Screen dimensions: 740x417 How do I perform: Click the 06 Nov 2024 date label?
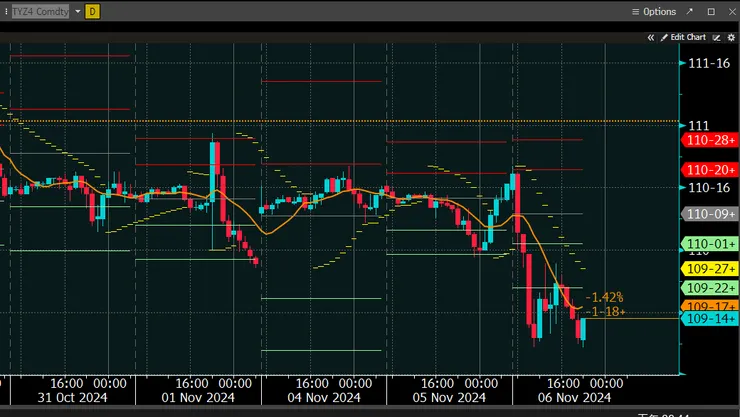point(574,398)
